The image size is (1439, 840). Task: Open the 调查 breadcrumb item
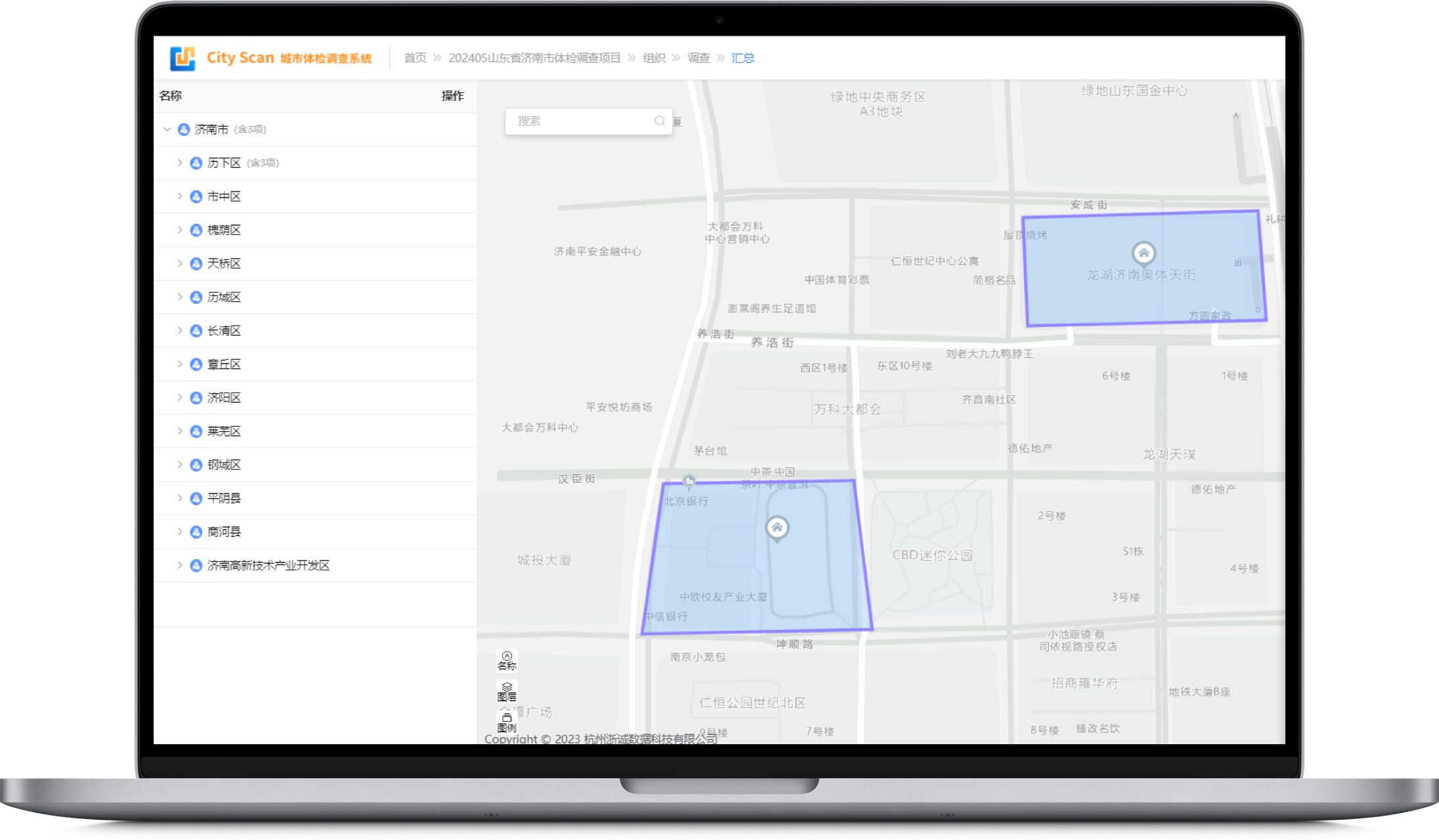(698, 58)
